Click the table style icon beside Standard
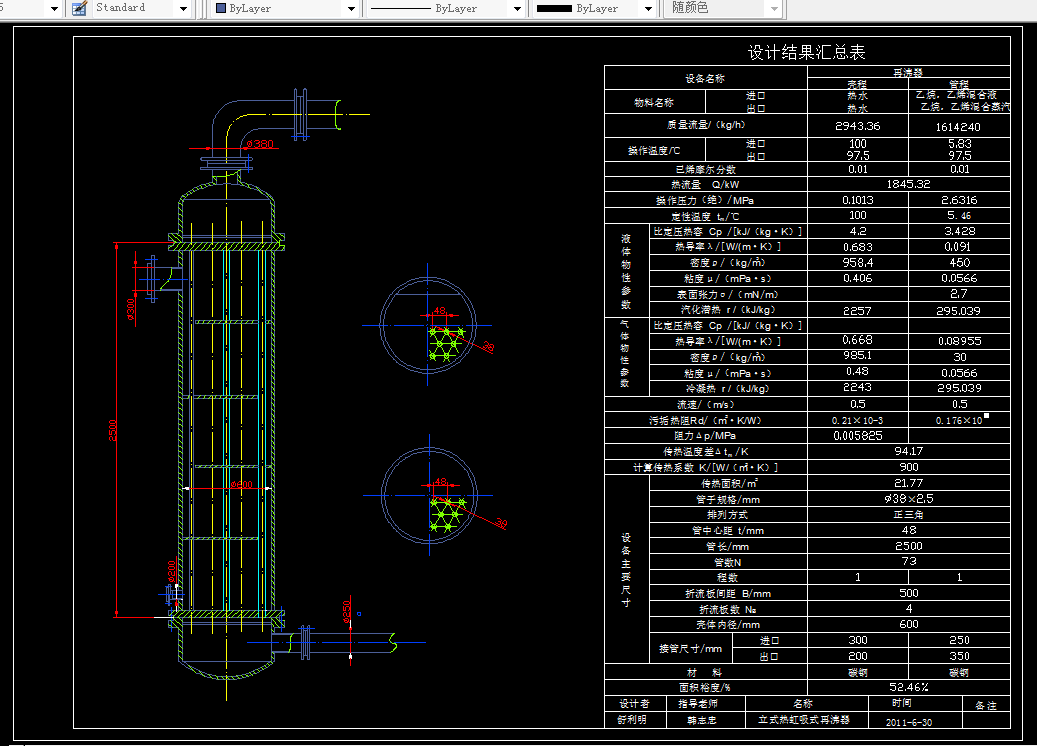The image size is (1037, 746). point(79,9)
